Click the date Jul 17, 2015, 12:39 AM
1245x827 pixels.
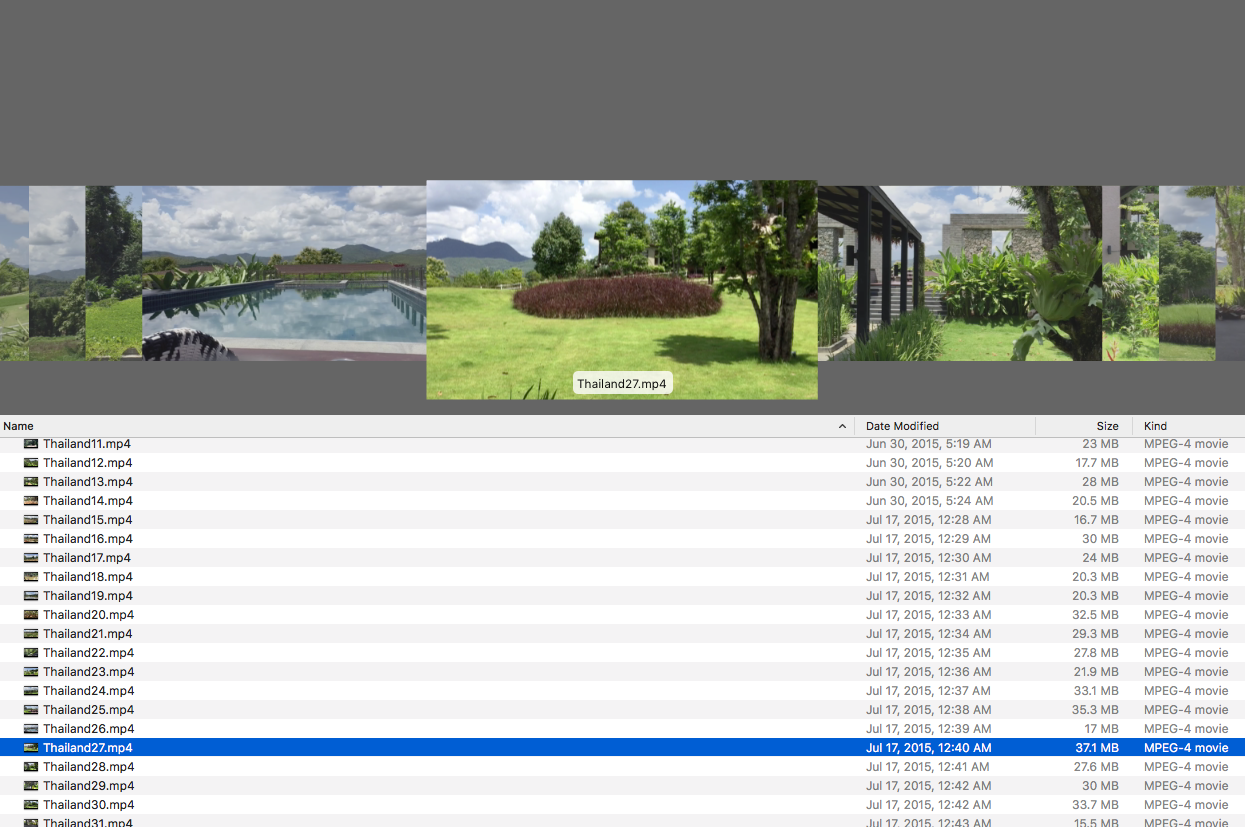(x=929, y=729)
